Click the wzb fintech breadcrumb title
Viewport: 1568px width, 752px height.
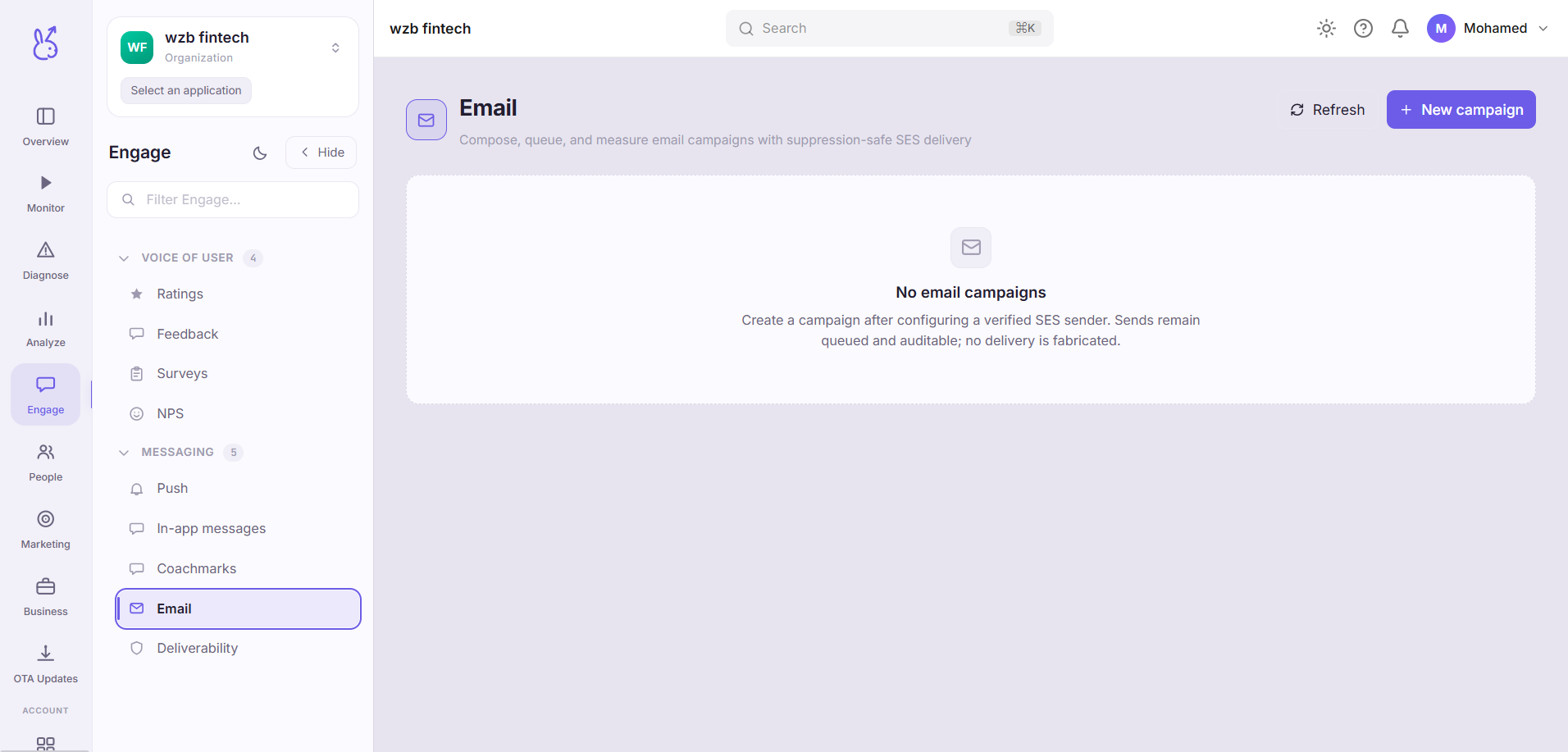pos(431,29)
